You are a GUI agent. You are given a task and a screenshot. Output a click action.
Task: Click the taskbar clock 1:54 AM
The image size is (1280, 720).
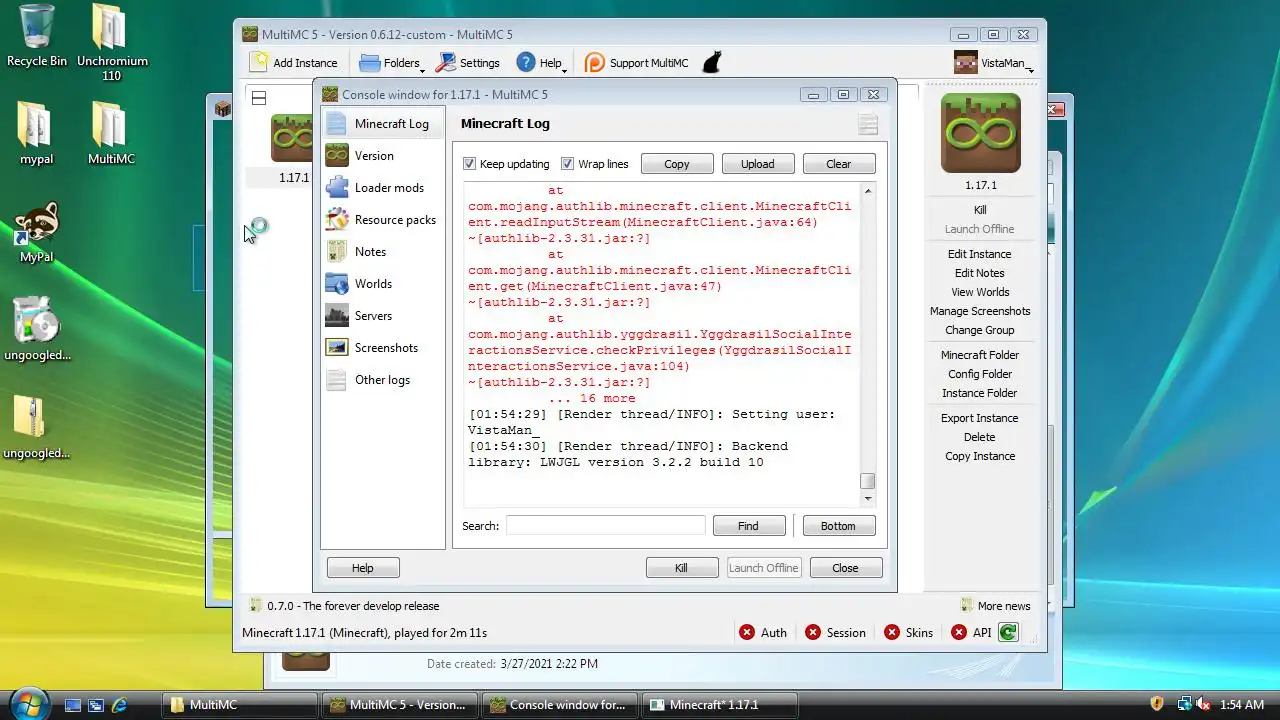(1242, 704)
